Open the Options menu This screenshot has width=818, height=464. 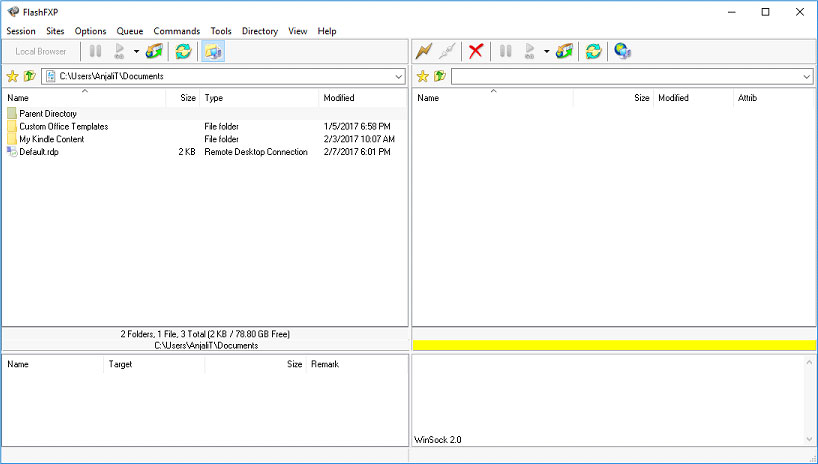pos(90,31)
